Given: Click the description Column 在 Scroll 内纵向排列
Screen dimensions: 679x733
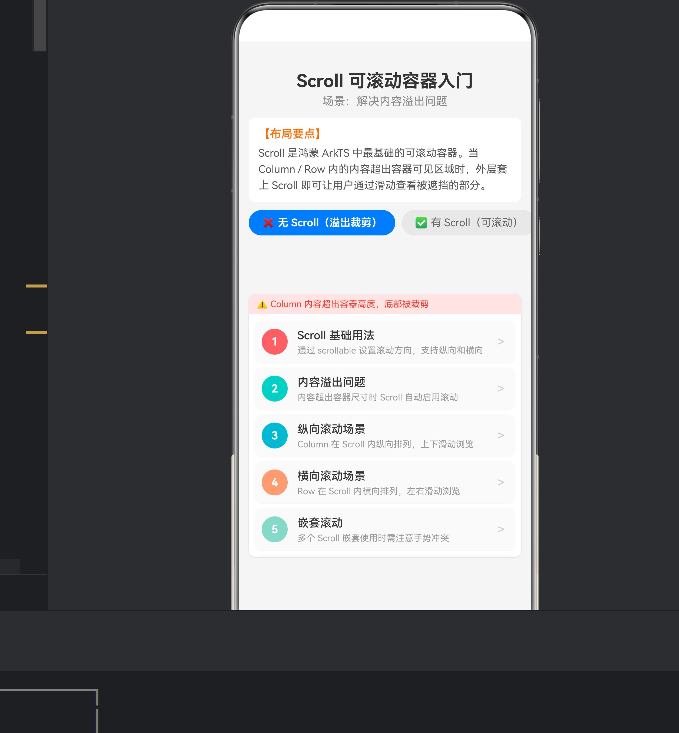Looking at the screenshot, I should point(385,444).
